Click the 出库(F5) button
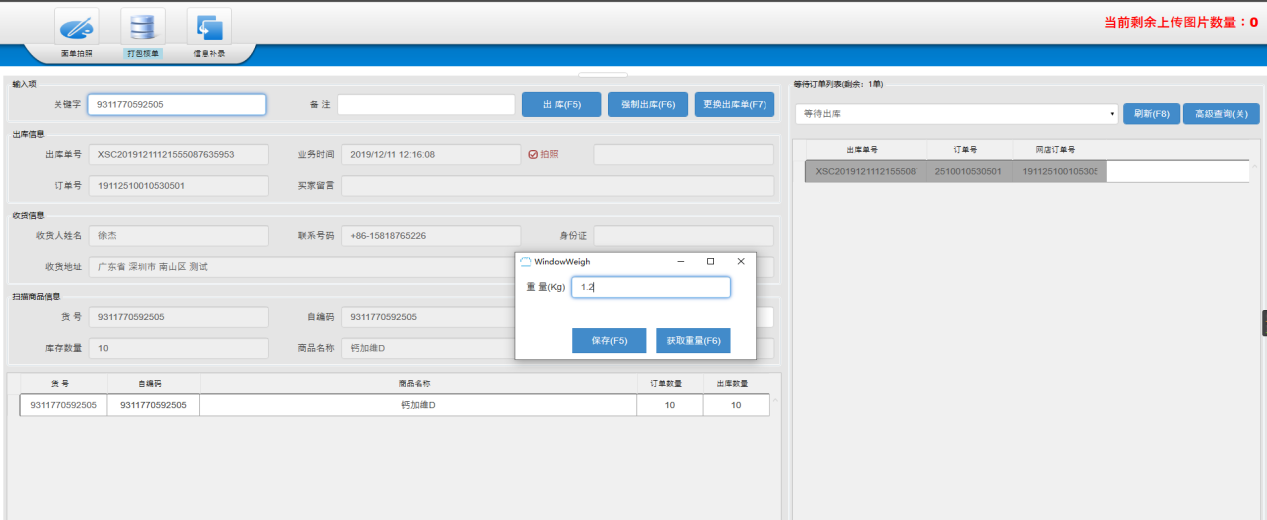 [x=561, y=104]
